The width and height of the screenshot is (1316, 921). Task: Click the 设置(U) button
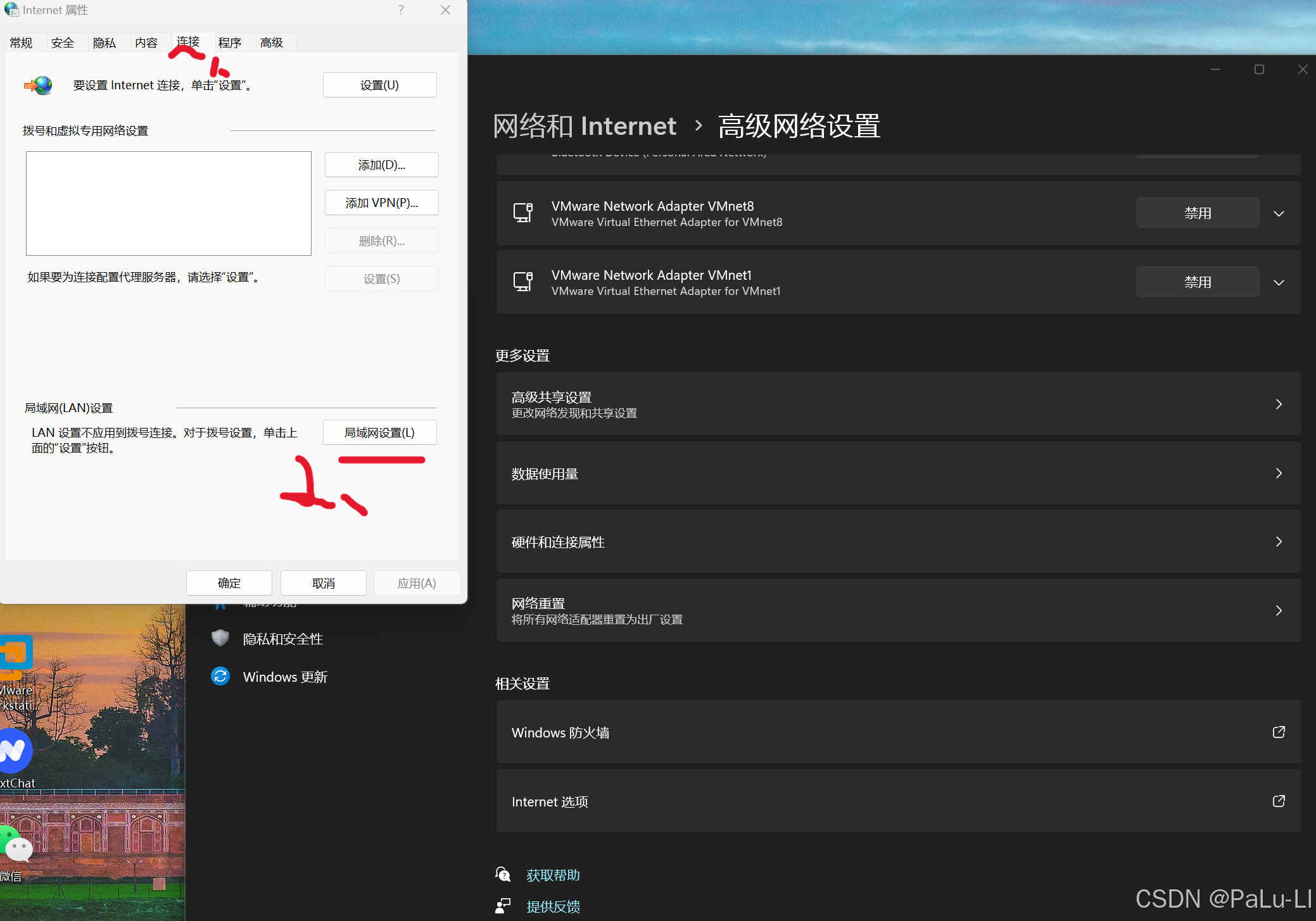click(379, 85)
